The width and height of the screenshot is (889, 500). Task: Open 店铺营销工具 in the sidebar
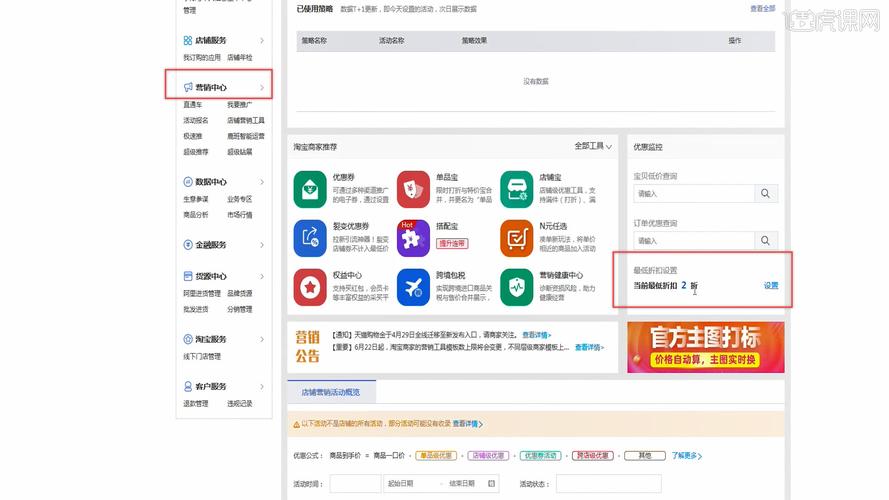pyautogui.click(x=246, y=120)
